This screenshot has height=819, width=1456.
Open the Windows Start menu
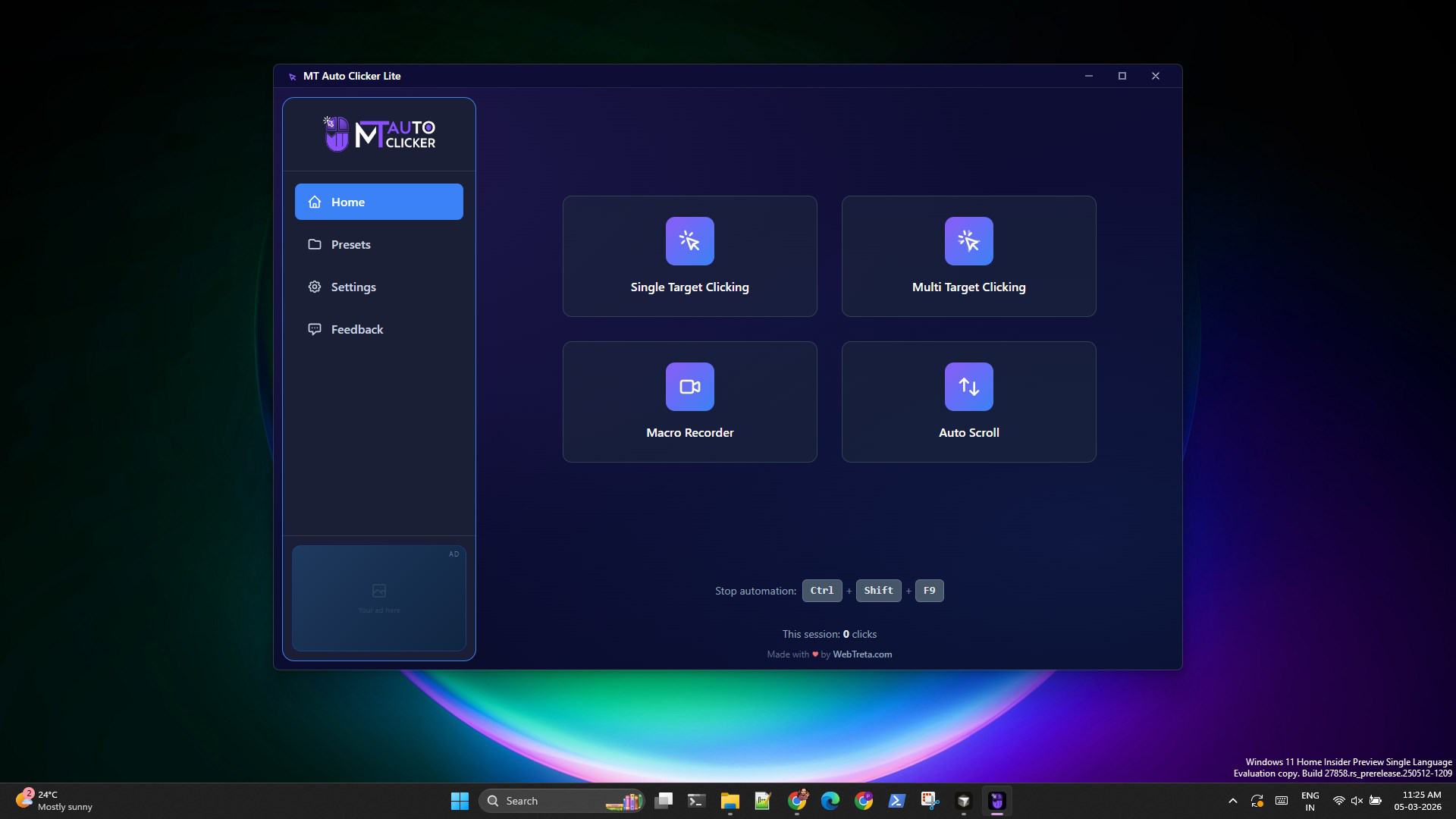(460, 801)
